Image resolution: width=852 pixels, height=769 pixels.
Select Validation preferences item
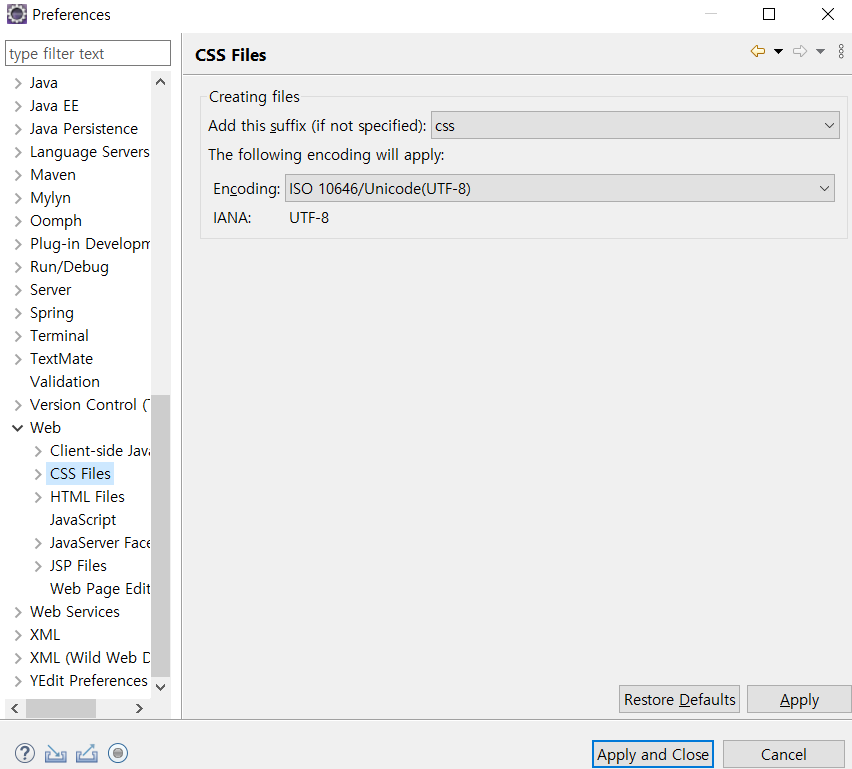click(x=65, y=382)
